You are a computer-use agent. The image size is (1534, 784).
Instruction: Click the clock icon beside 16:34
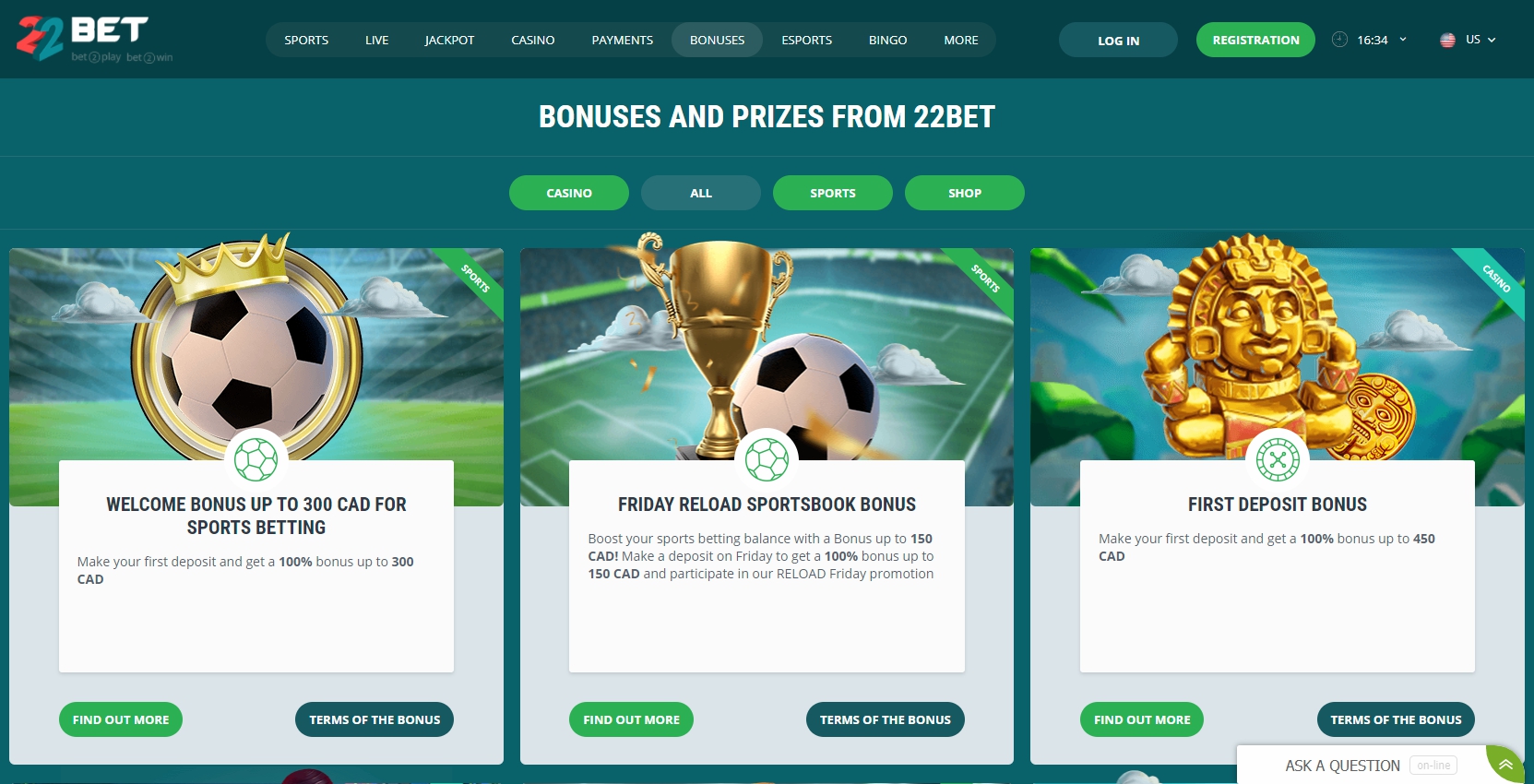point(1339,40)
